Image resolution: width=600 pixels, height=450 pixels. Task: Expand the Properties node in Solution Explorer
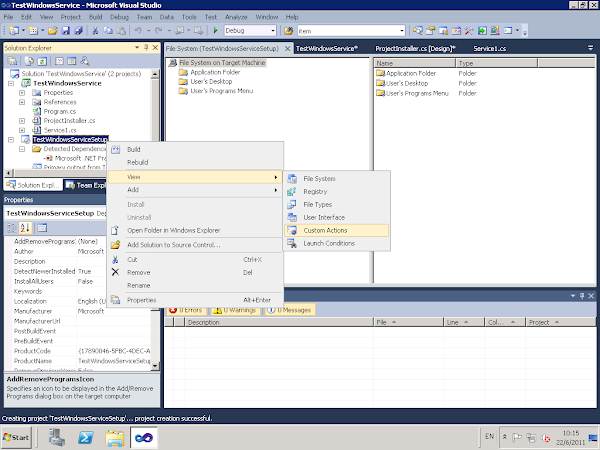click(x=22, y=93)
